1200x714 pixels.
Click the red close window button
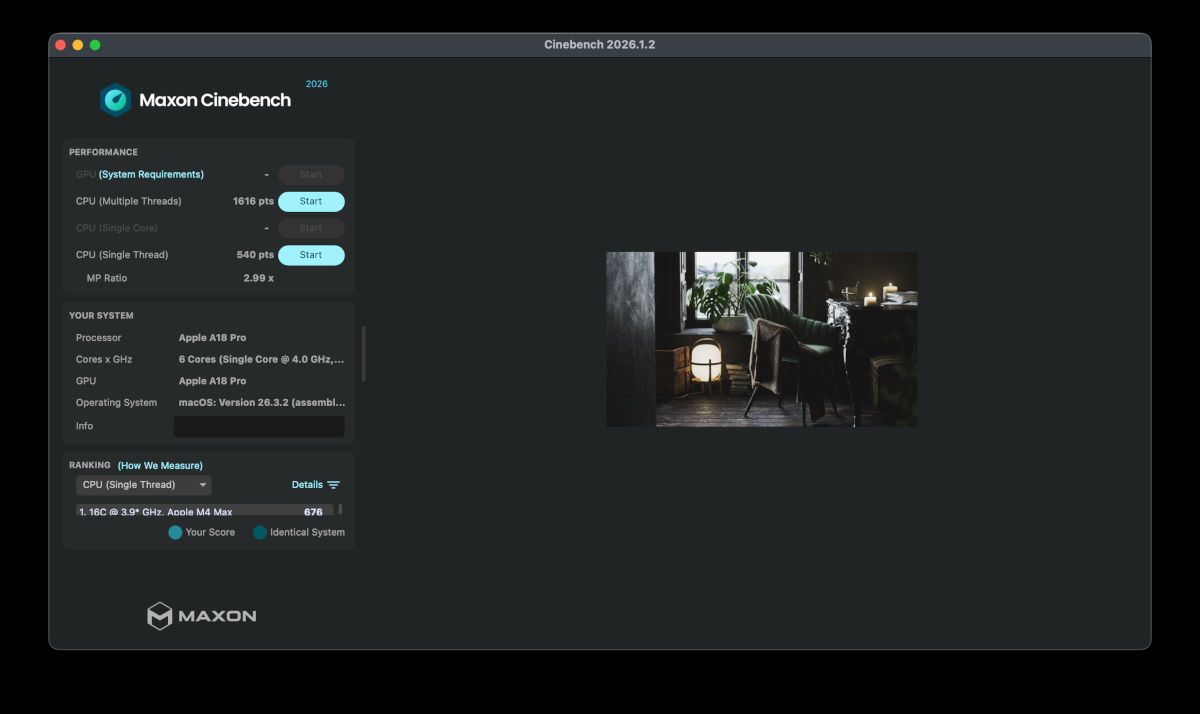(x=61, y=45)
